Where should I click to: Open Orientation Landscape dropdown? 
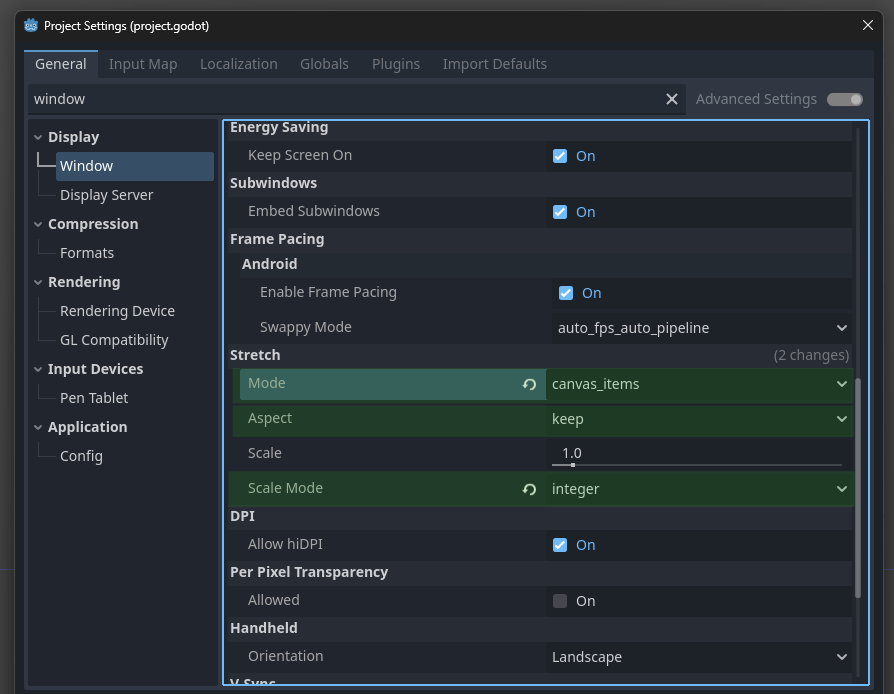(699, 657)
